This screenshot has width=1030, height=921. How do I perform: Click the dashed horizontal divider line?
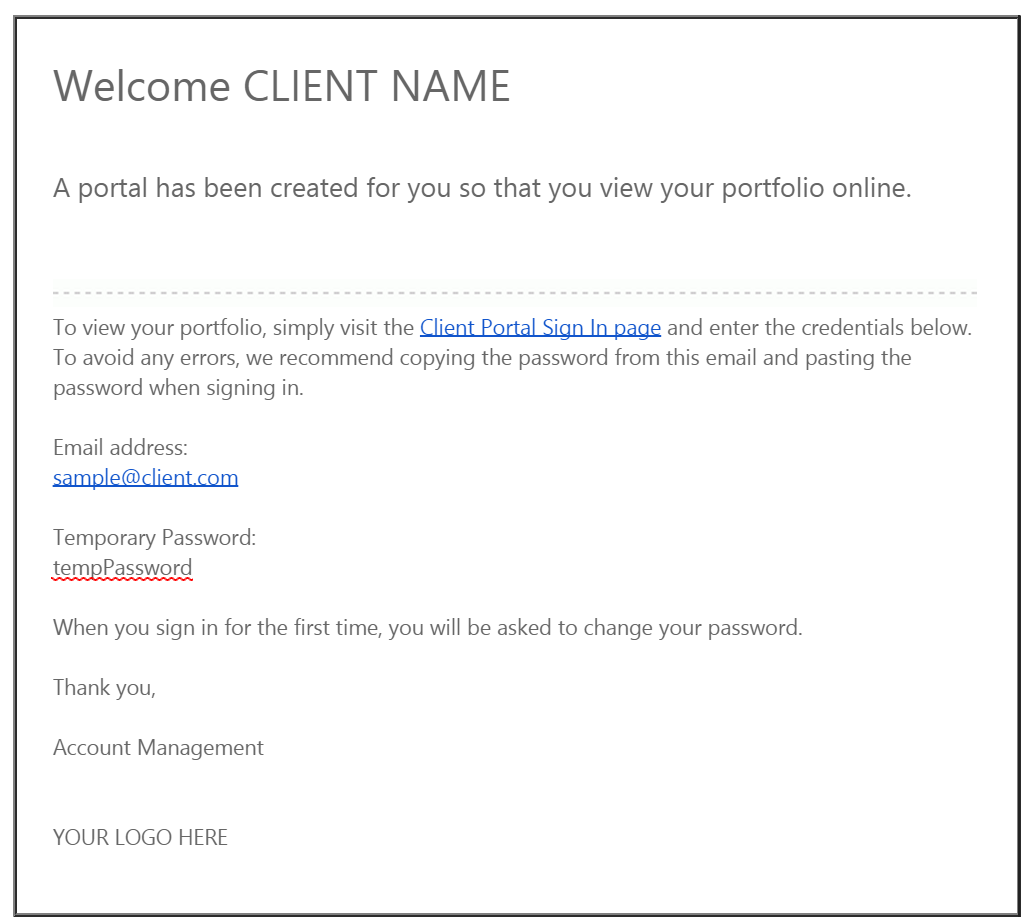(515, 292)
